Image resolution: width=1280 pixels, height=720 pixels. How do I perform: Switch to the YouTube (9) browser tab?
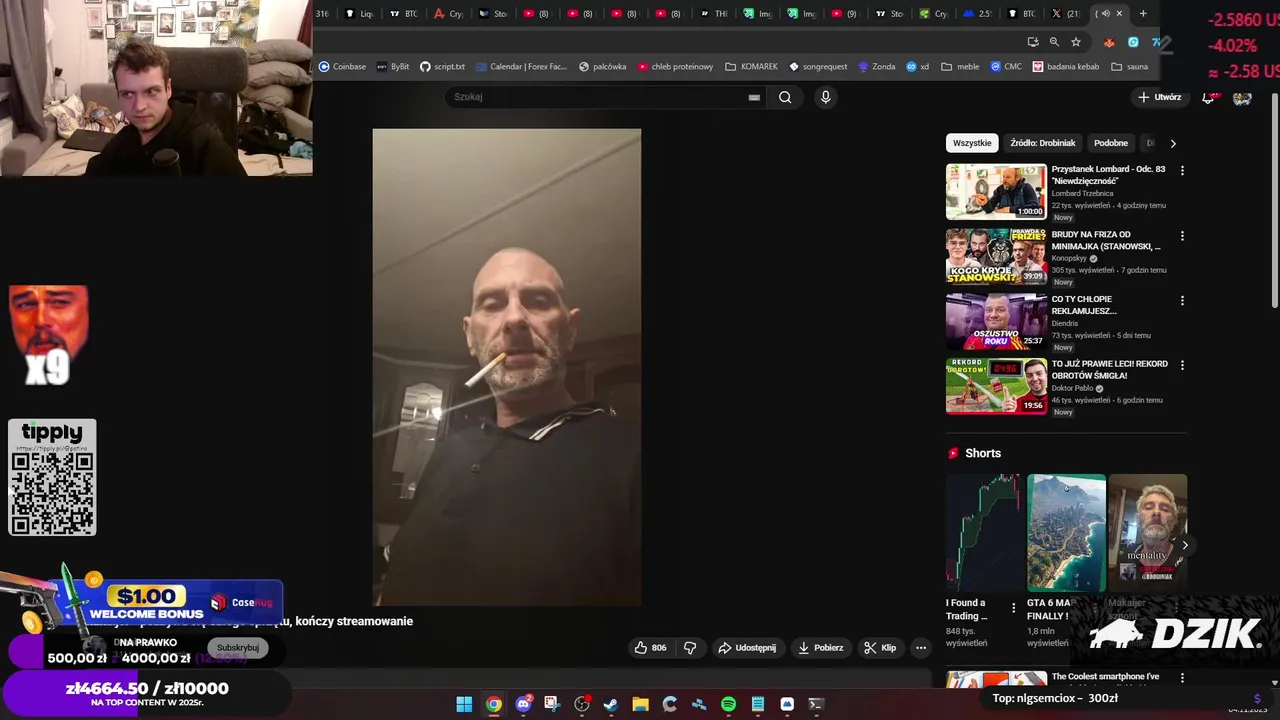click(x=846, y=14)
